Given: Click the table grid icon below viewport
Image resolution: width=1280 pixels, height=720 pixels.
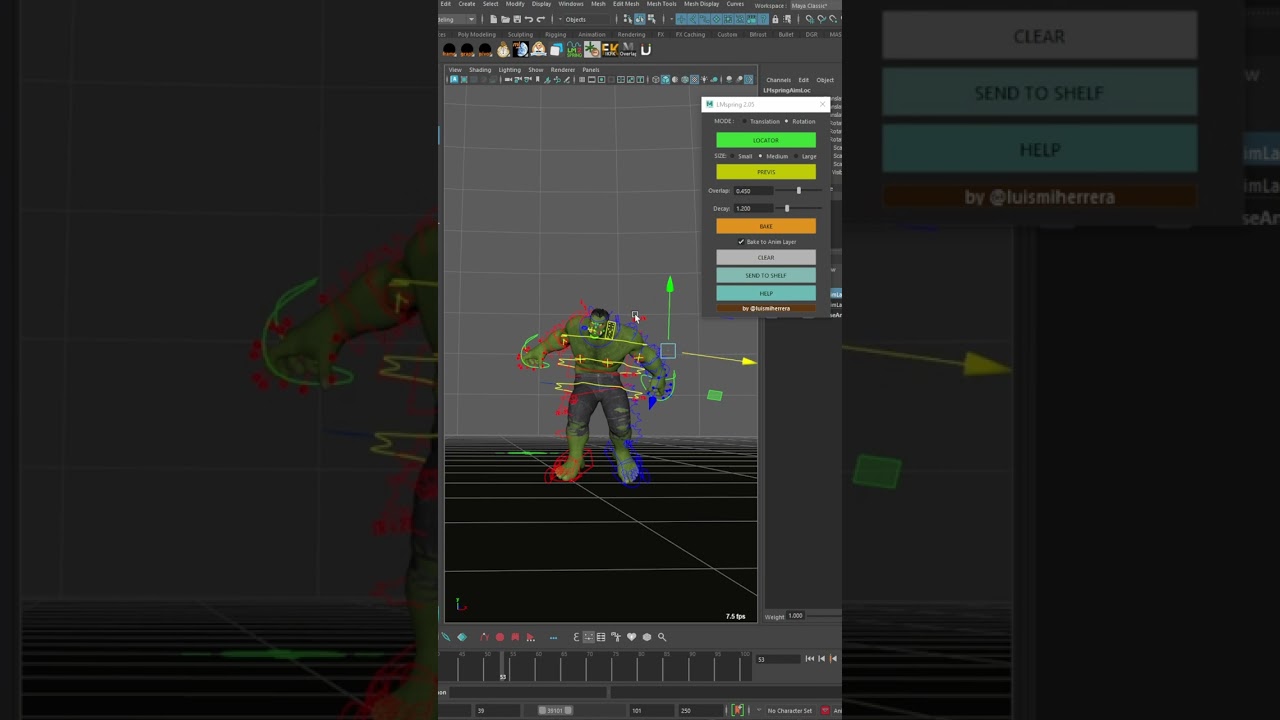Looking at the screenshot, I should 601,637.
